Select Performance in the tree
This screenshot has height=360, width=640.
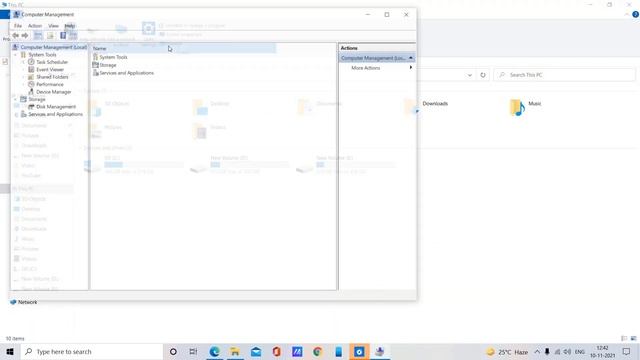(50, 84)
